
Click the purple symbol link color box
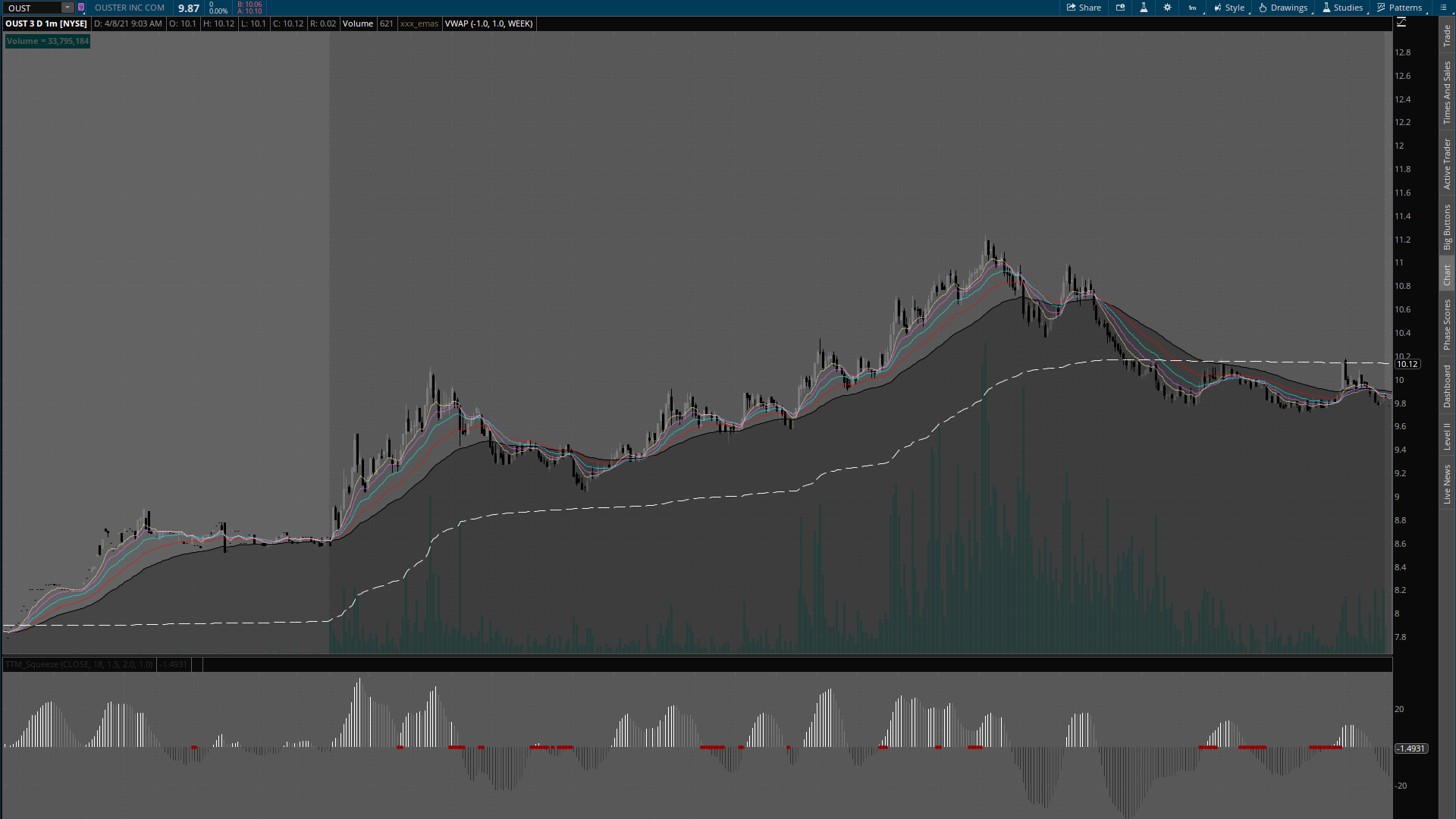click(x=81, y=8)
